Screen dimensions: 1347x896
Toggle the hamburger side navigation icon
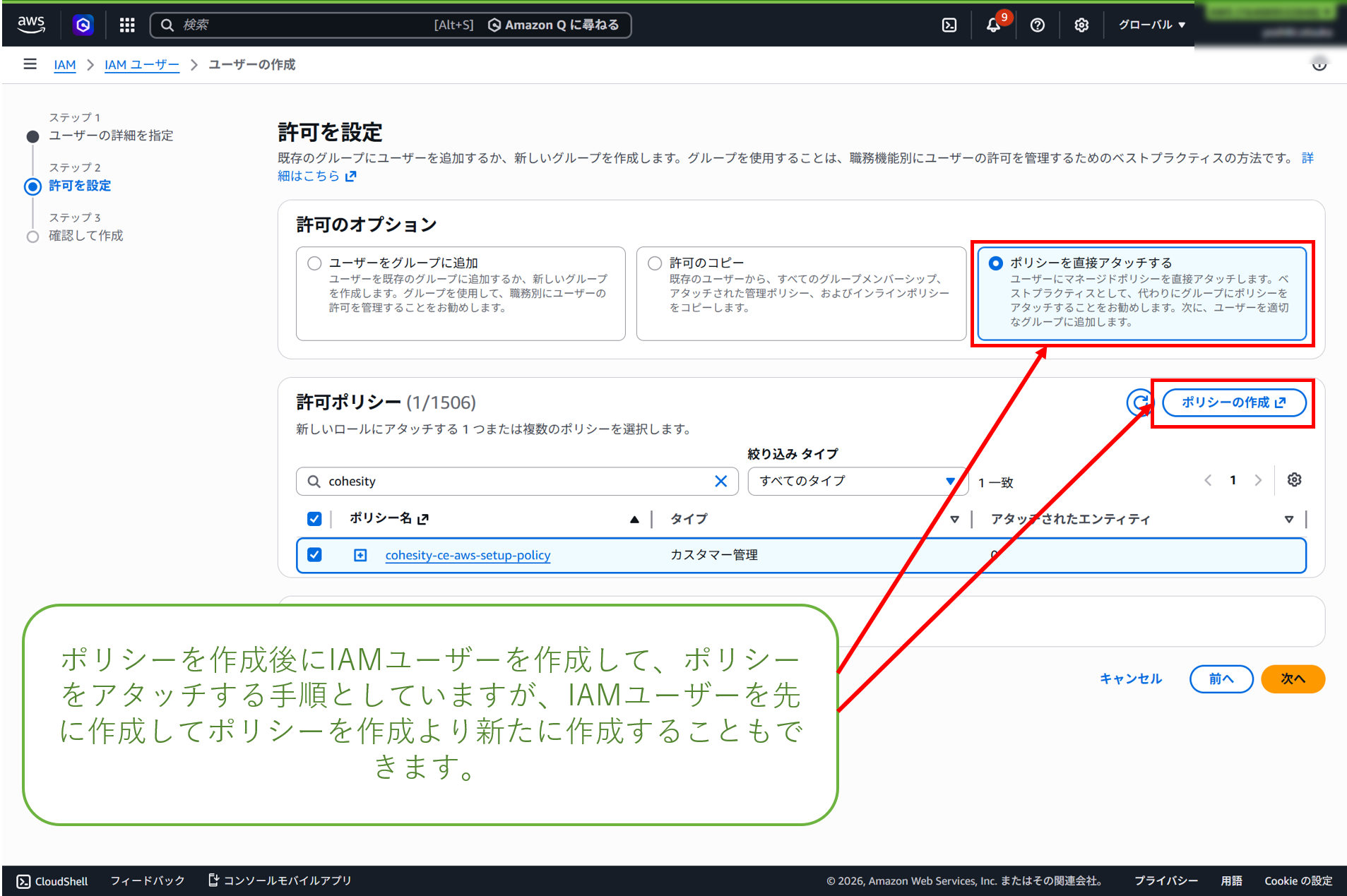(x=30, y=64)
